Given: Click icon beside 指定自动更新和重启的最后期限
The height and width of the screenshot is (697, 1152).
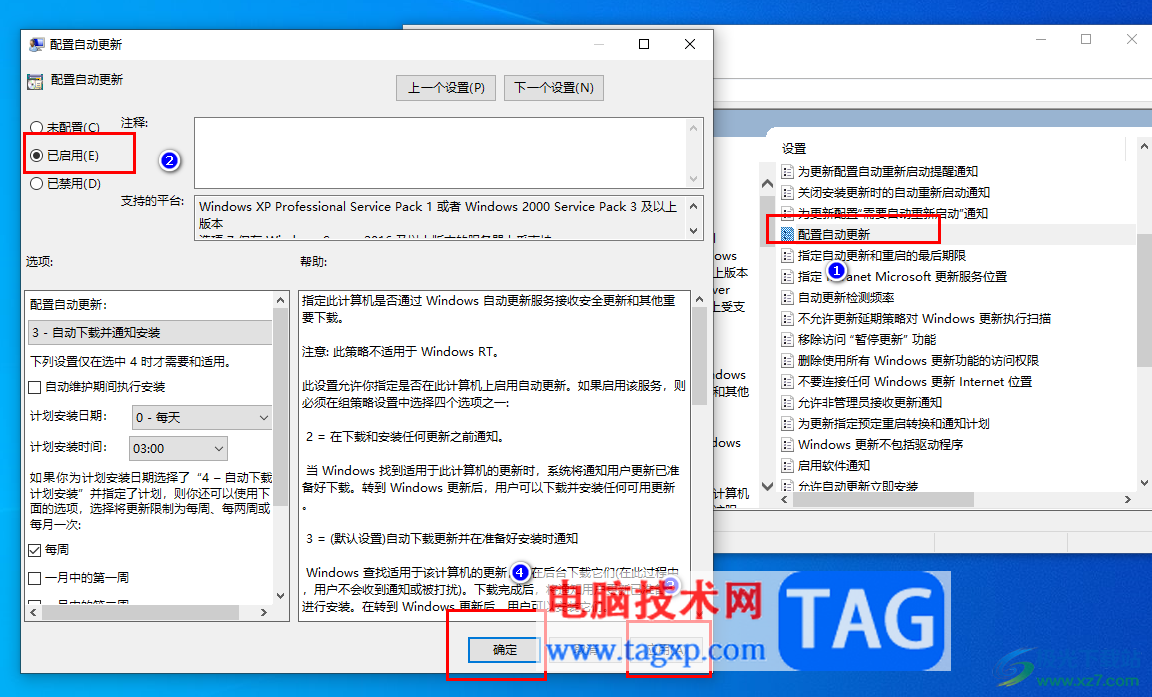Looking at the screenshot, I should click(x=787, y=256).
